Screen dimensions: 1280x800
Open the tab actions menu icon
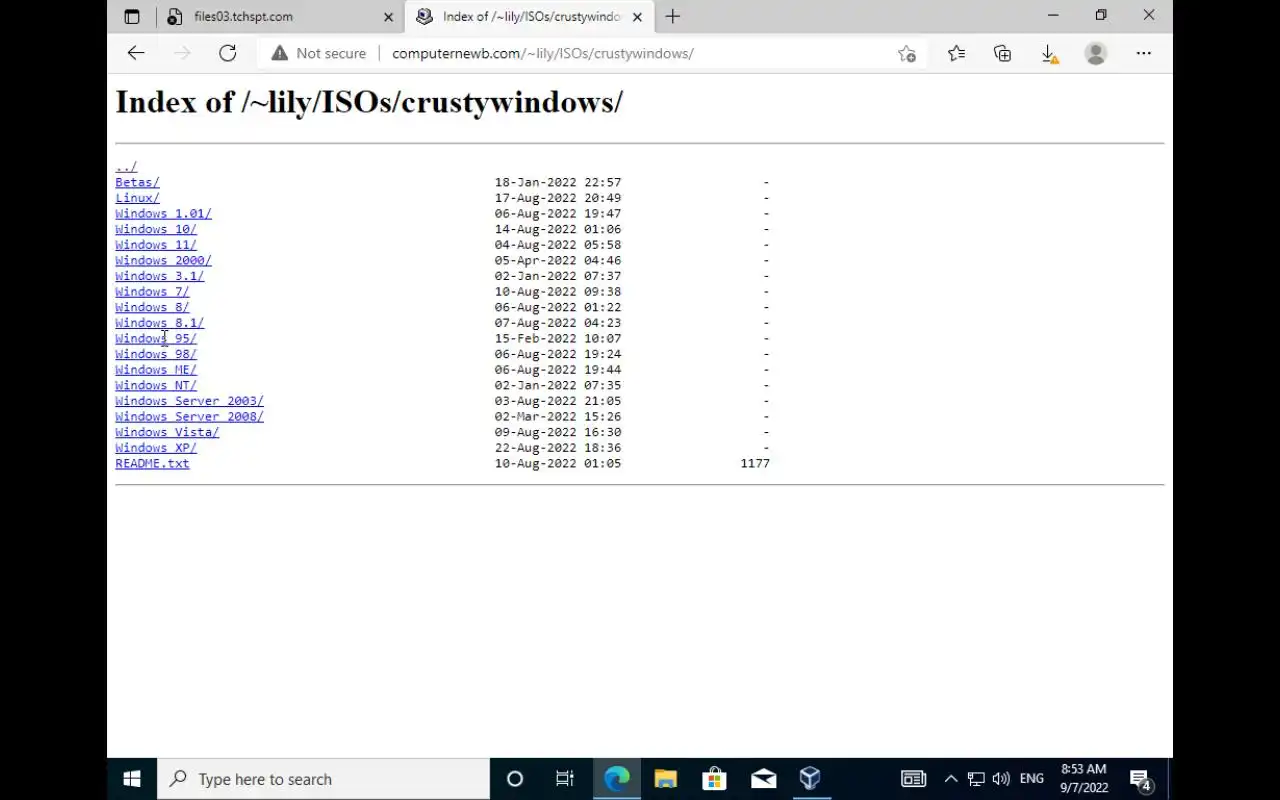point(132,16)
